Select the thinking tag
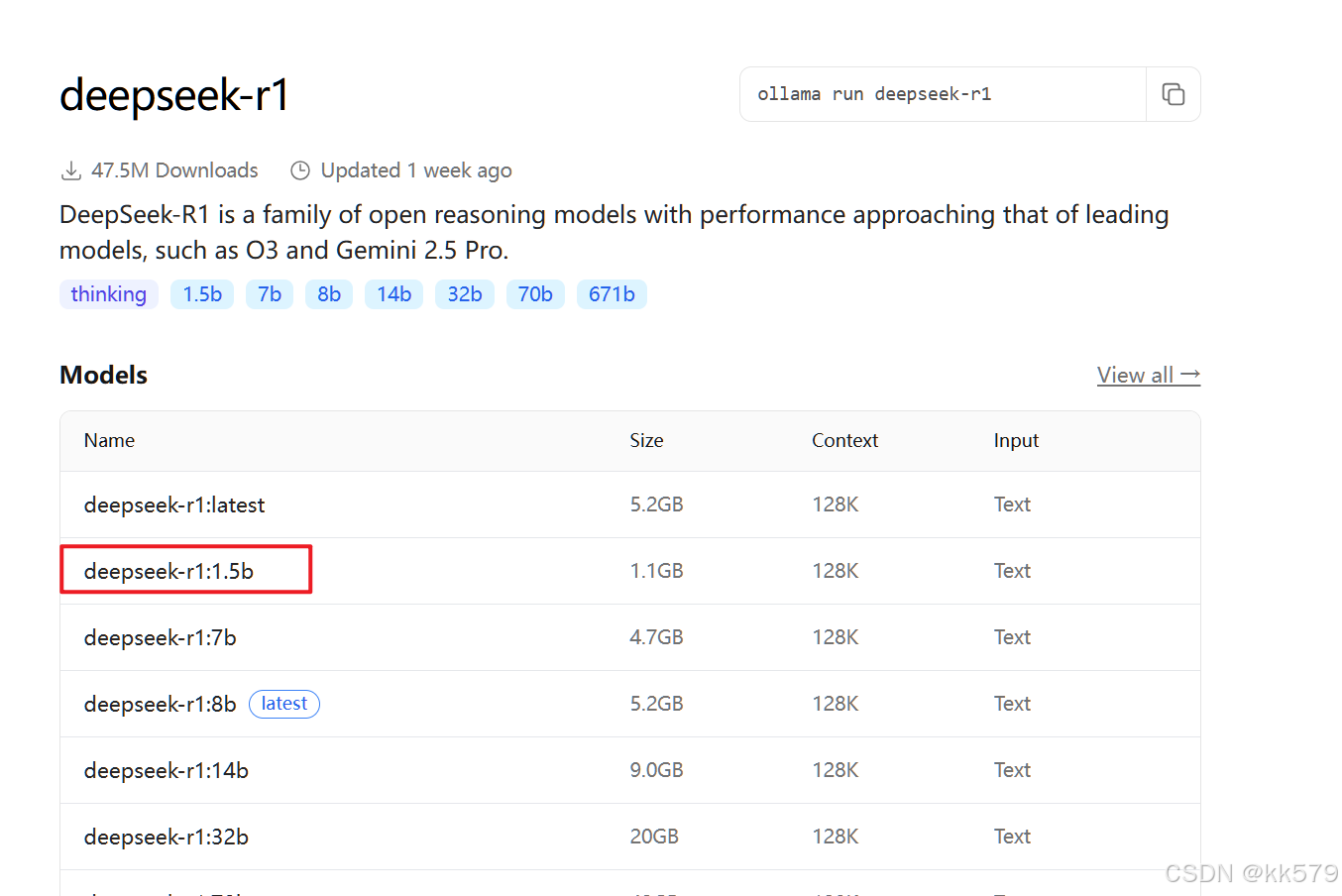The height and width of the screenshot is (896, 1342). click(109, 294)
